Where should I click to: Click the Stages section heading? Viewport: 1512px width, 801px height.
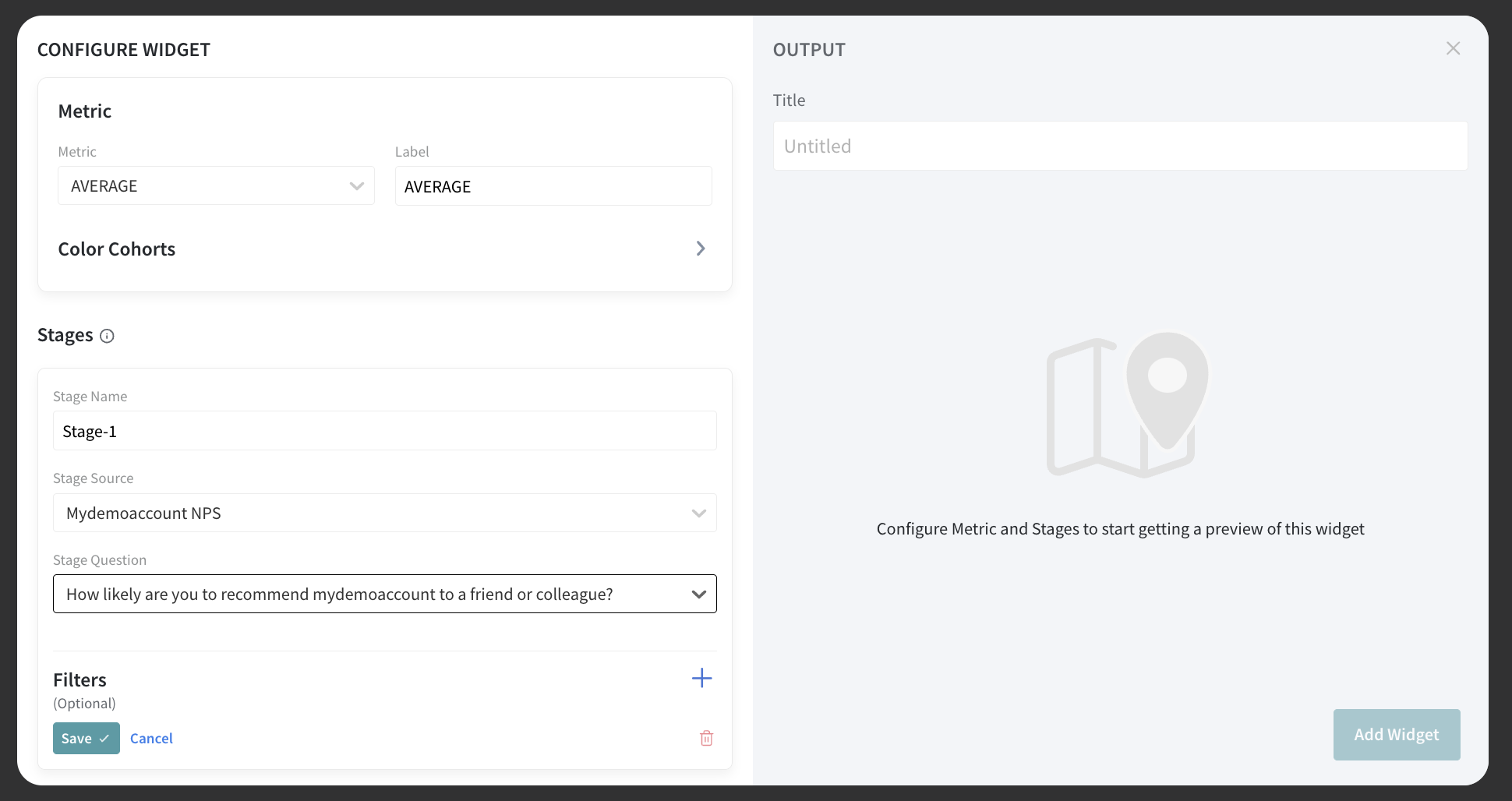coord(65,335)
